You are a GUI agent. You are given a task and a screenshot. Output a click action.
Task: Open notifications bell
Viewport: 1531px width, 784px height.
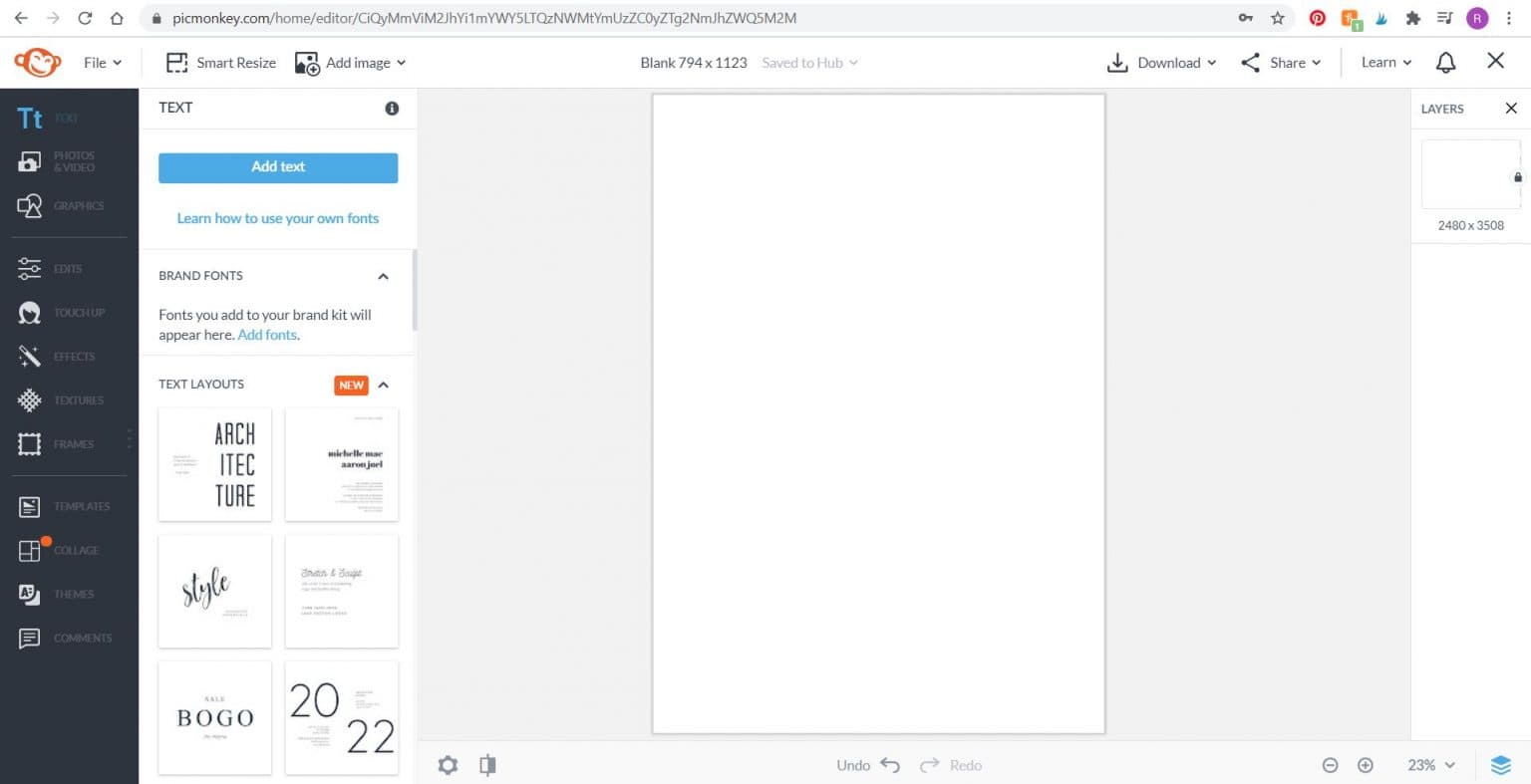[x=1445, y=62]
